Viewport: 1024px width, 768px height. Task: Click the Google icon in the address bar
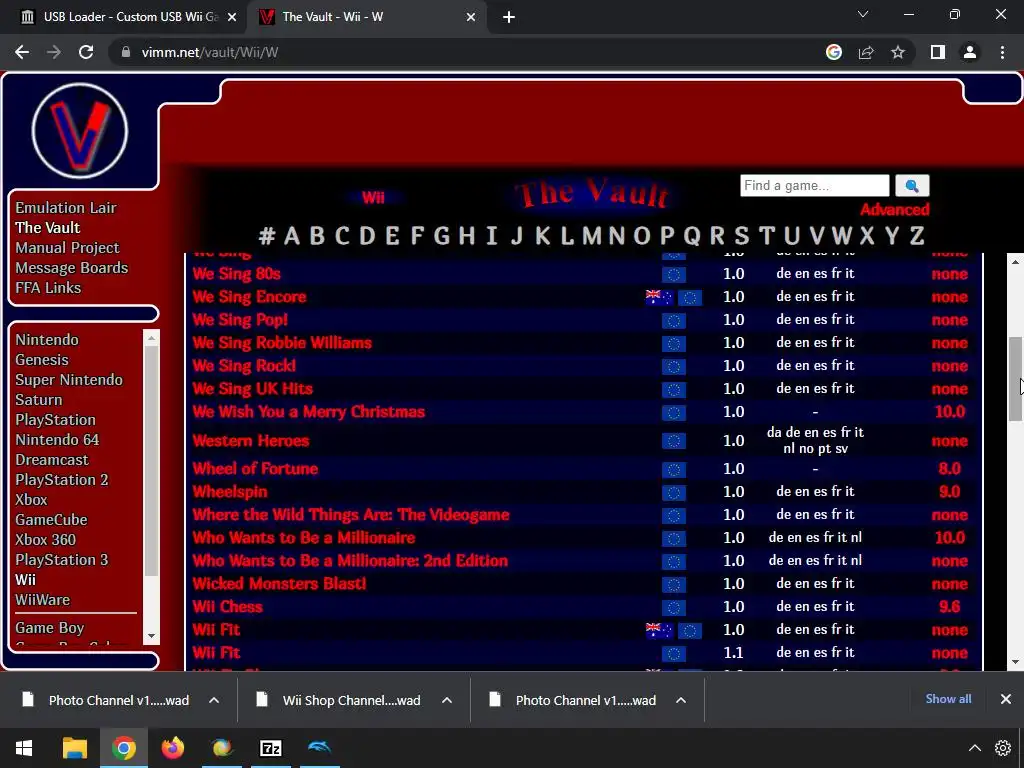point(834,52)
